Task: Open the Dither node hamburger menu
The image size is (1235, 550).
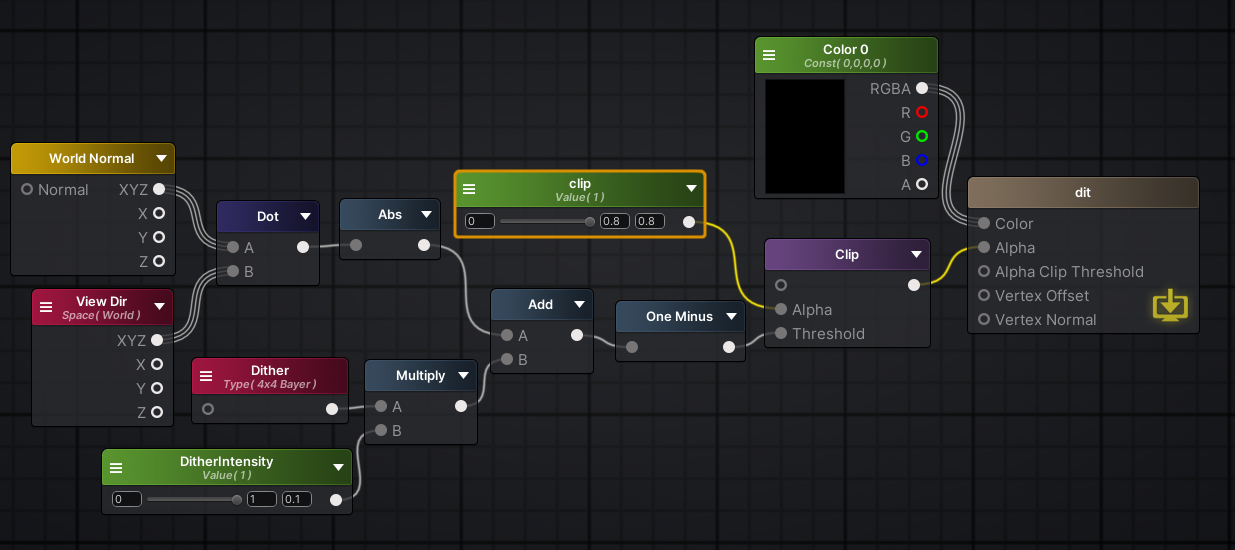Action: pyautogui.click(x=206, y=376)
